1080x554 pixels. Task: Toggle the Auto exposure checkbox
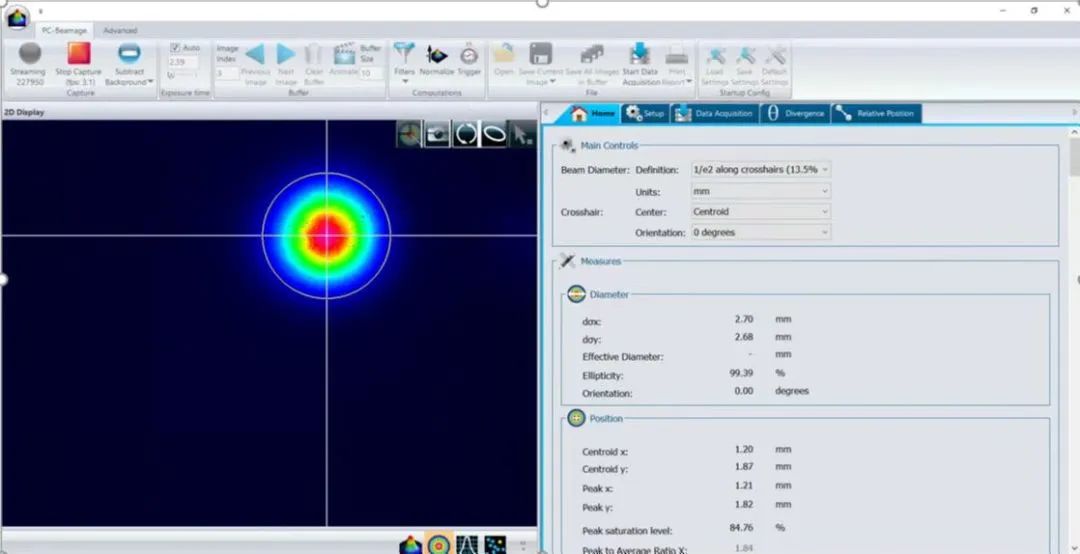click(x=175, y=47)
